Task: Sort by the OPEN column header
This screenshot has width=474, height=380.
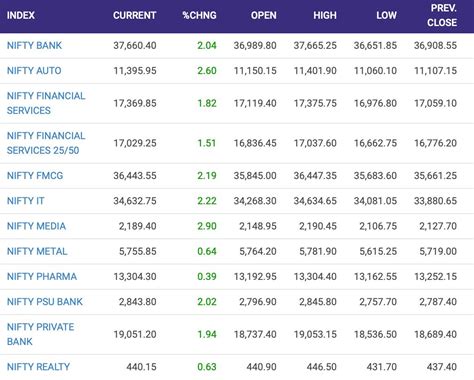Action: [x=264, y=15]
